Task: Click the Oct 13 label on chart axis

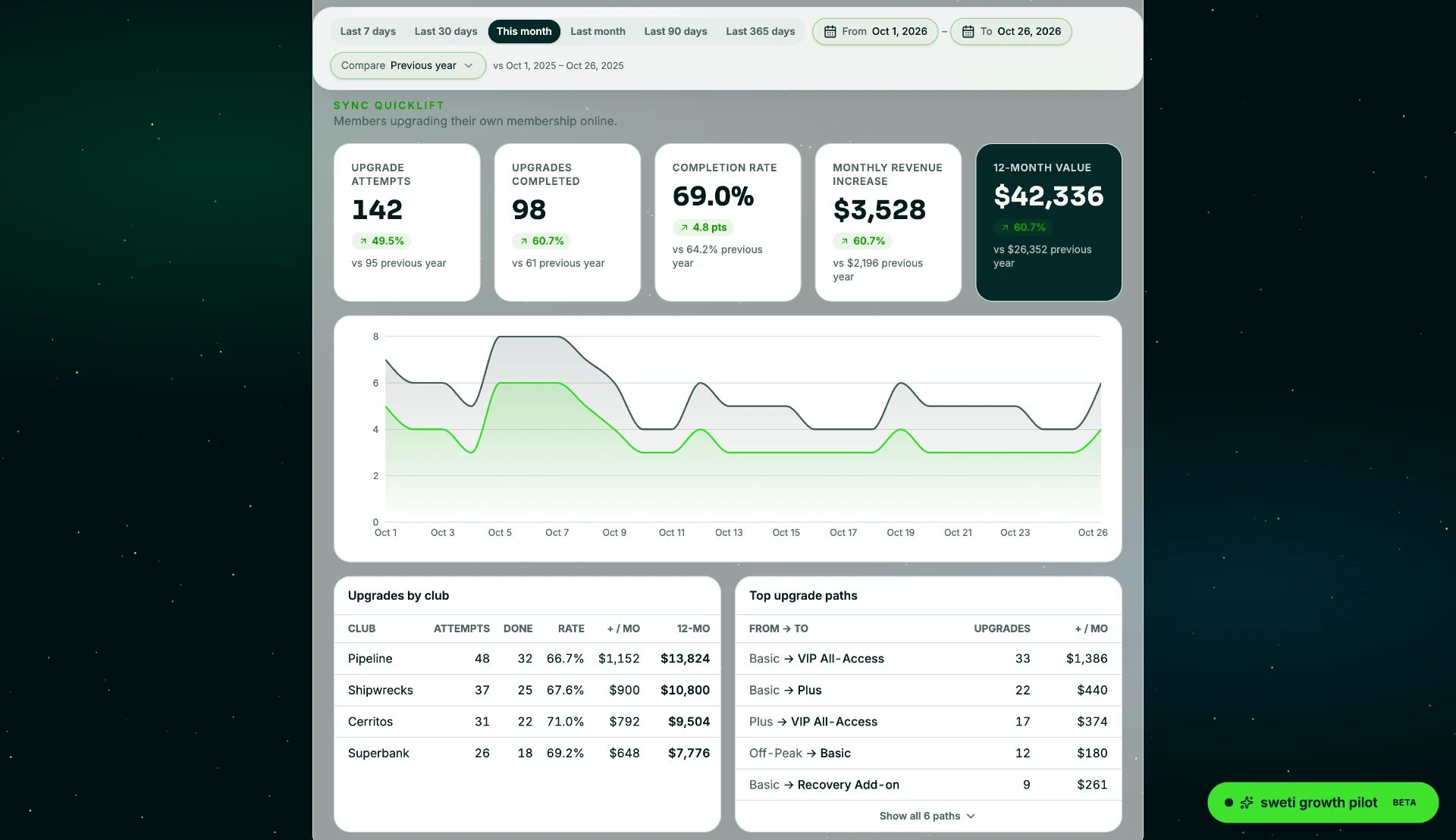Action: (x=729, y=533)
